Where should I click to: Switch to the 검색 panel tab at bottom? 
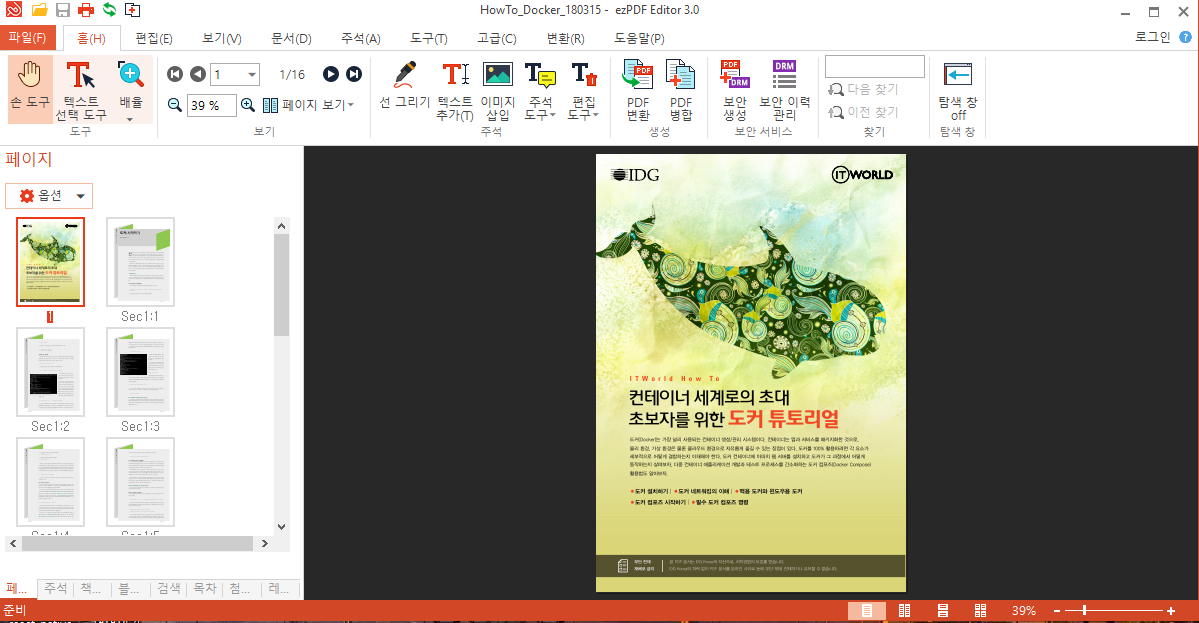(x=169, y=589)
